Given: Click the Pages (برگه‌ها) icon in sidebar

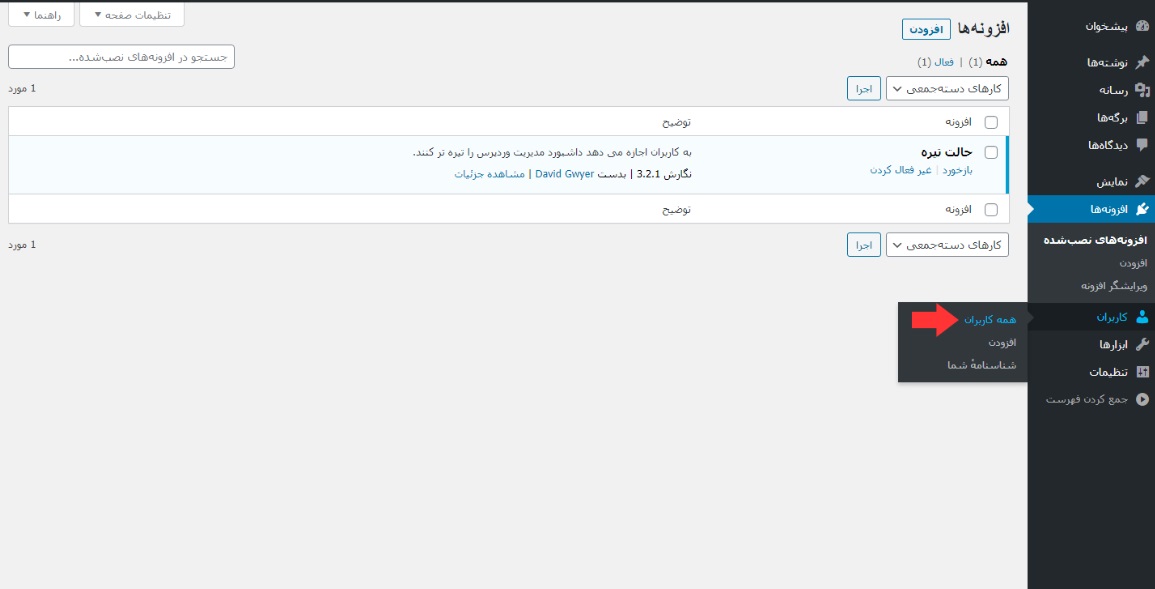Looking at the screenshot, I should [1142, 117].
